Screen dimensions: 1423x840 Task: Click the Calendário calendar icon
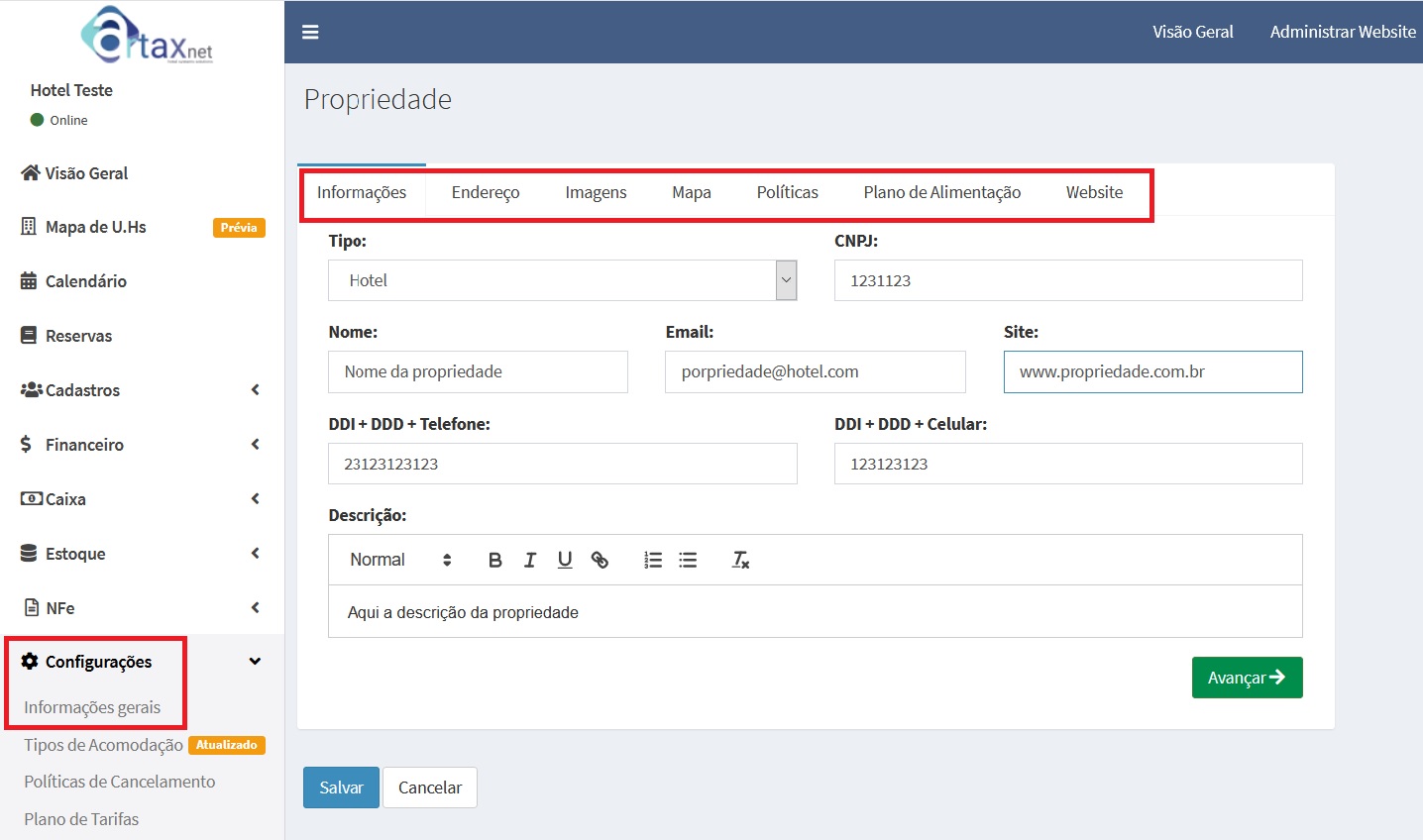pos(29,281)
